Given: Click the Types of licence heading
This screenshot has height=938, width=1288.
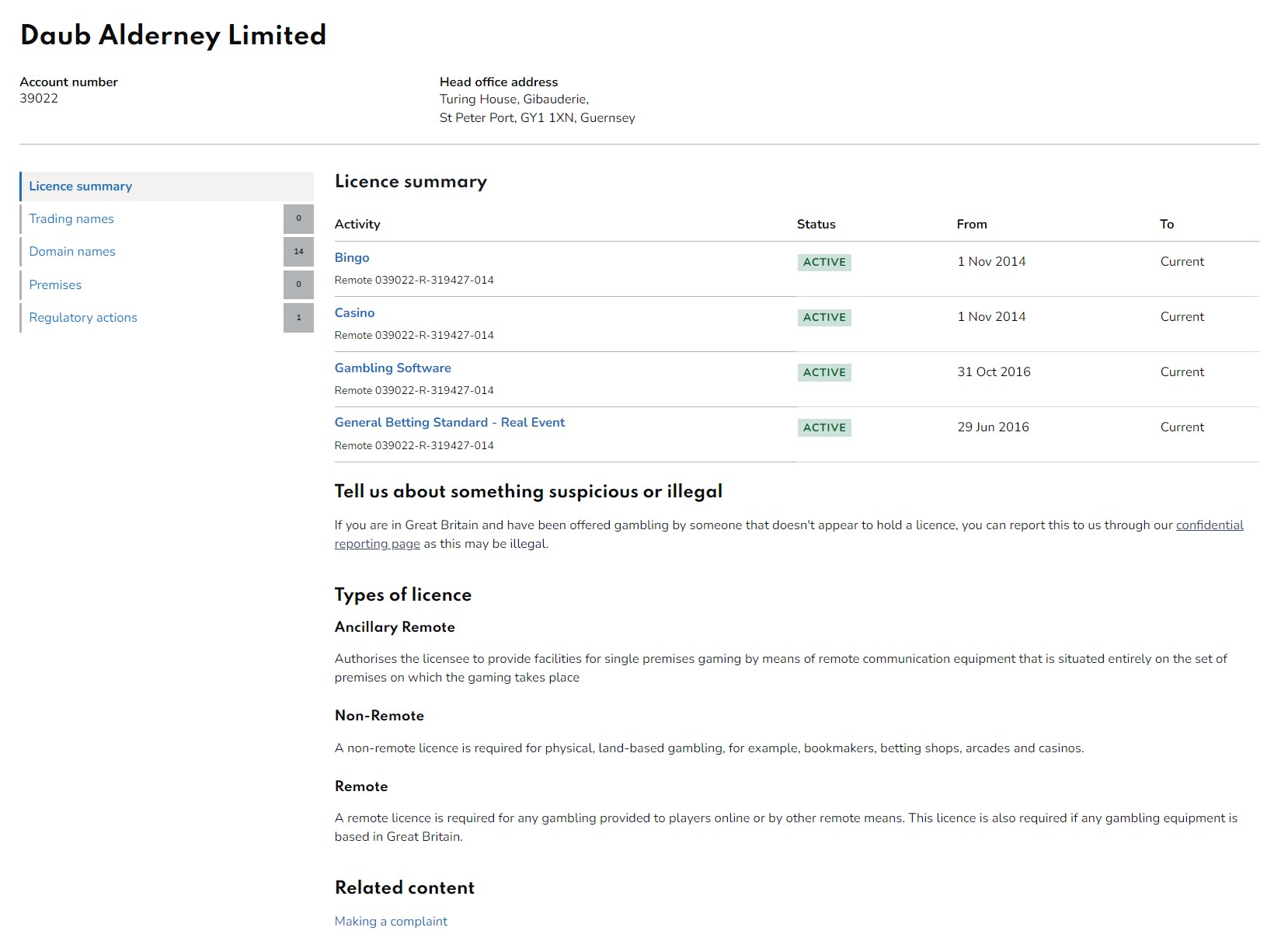Looking at the screenshot, I should tap(403, 595).
